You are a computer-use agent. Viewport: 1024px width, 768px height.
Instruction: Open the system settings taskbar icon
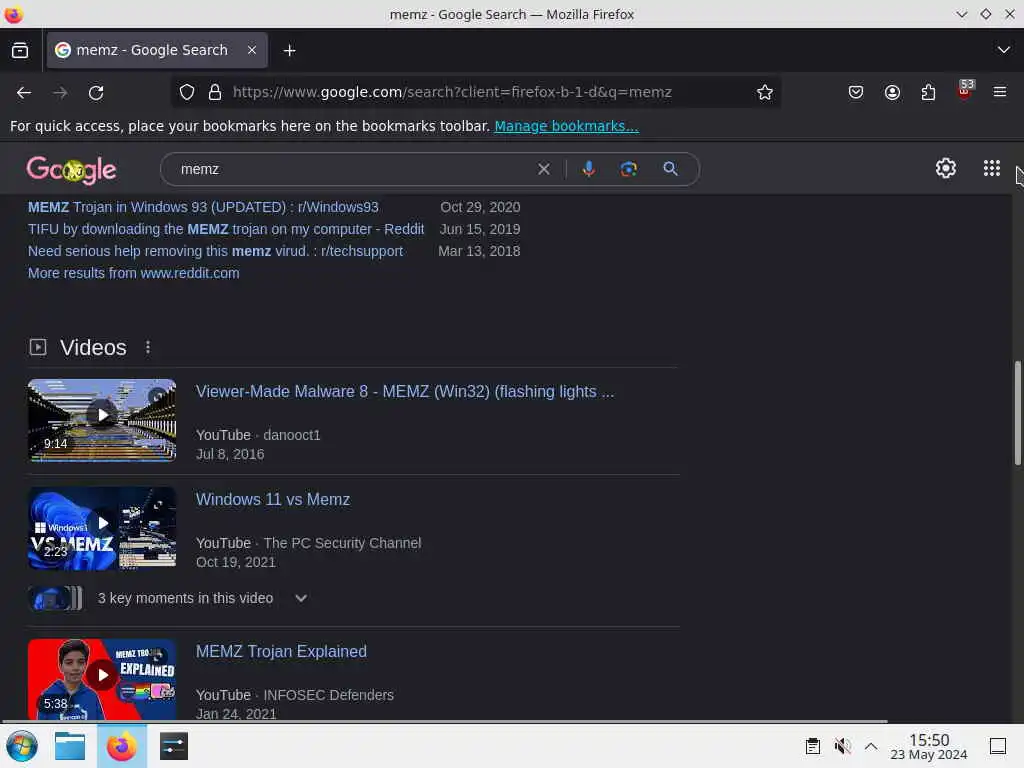click(x=174, y=746)
